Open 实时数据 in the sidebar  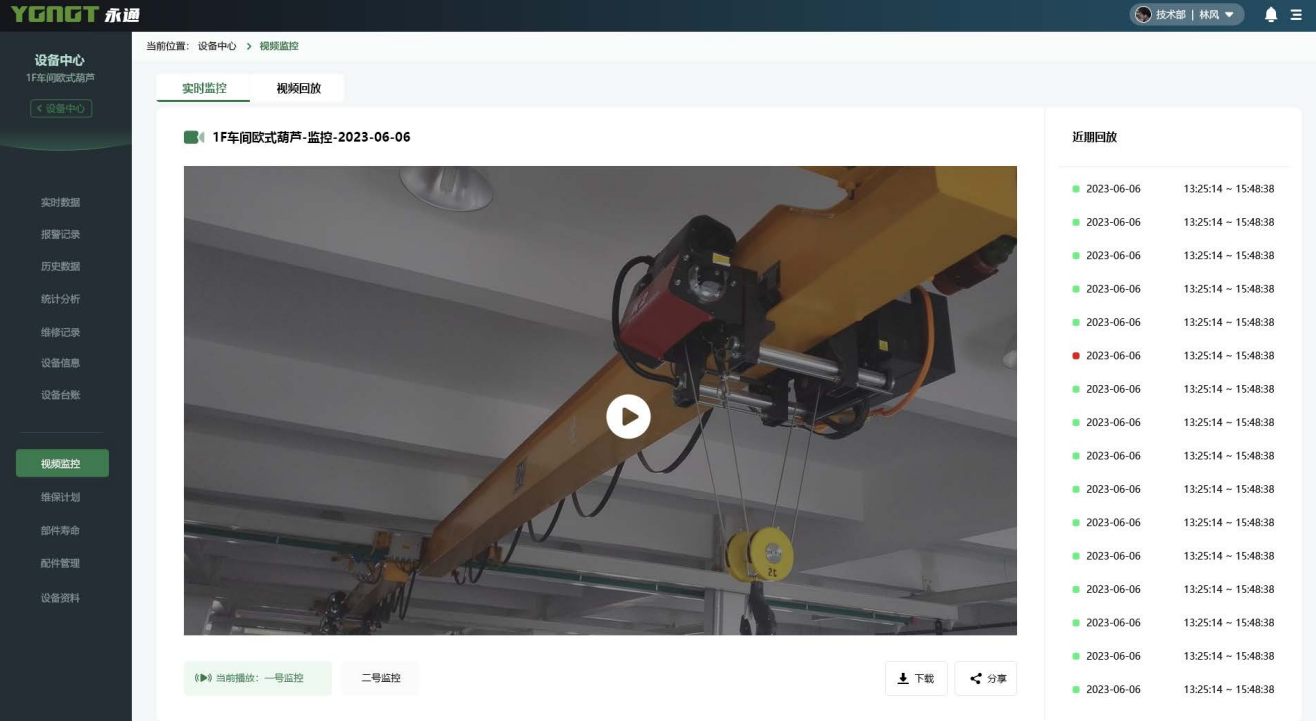[x=60, y=203]
